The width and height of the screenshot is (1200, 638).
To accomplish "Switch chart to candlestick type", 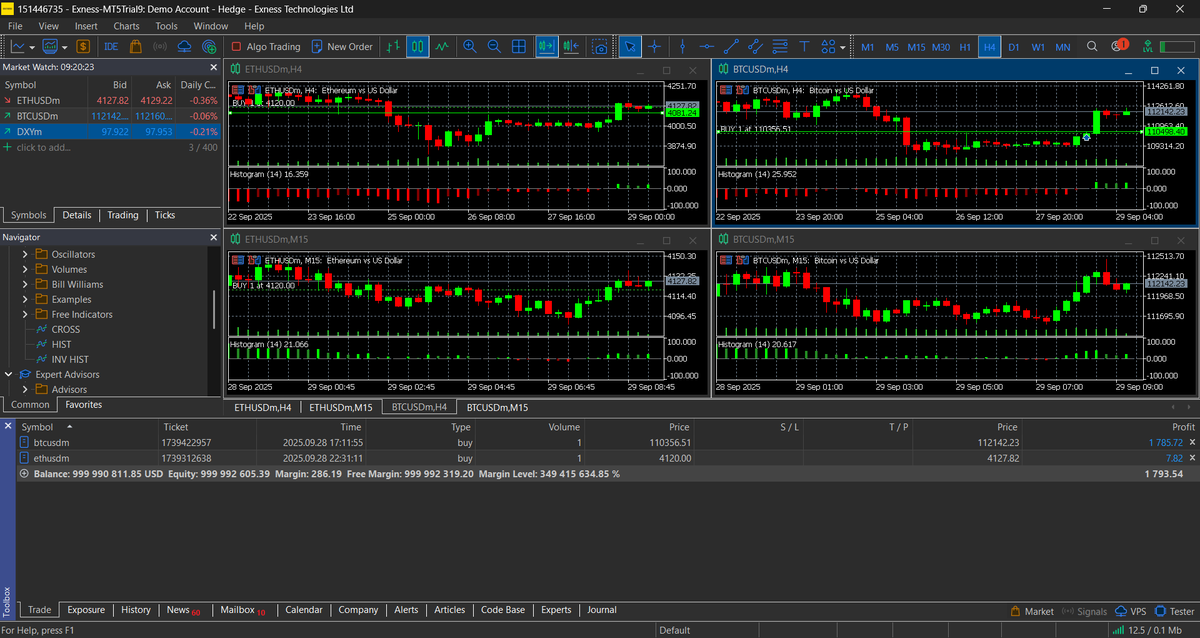I will [418, 46].
